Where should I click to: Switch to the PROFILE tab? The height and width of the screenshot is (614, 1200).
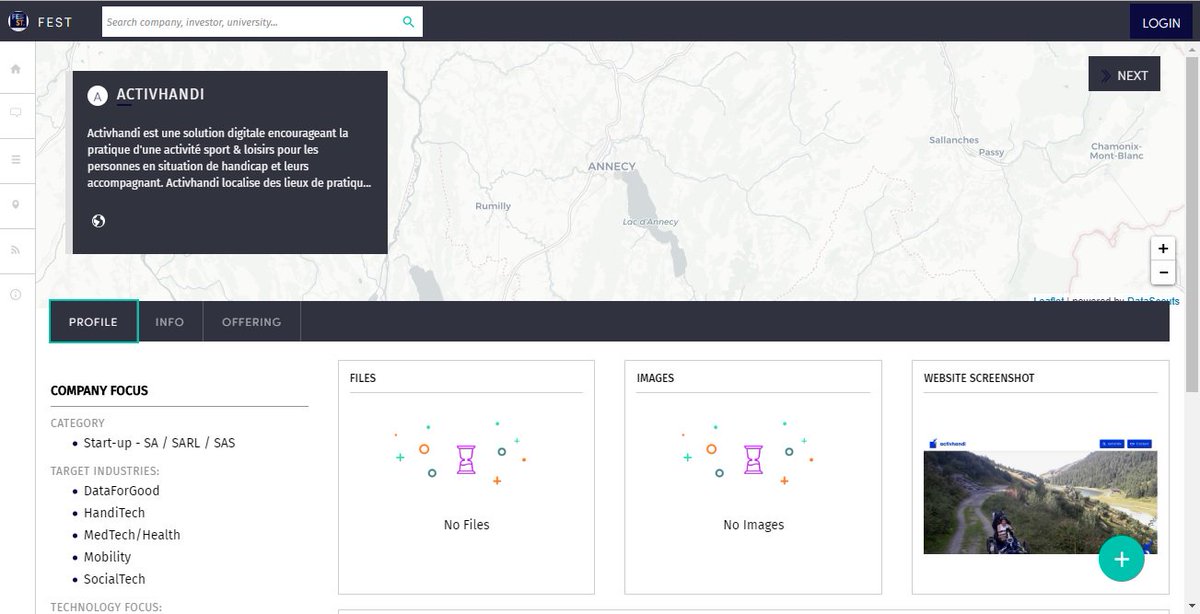94,322
